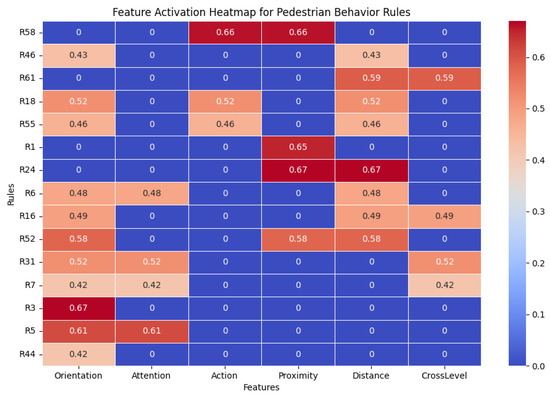Select the CrossLevel x-axis label
The height and width of the screenshot is (397, 550).
point(444,376)
